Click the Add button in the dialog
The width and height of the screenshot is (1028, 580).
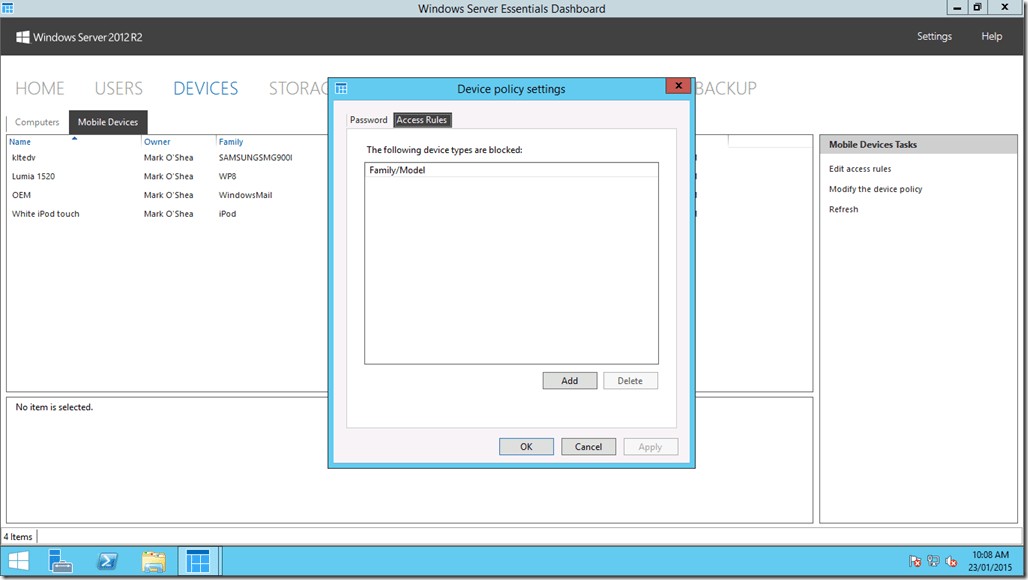coord(569,380)
